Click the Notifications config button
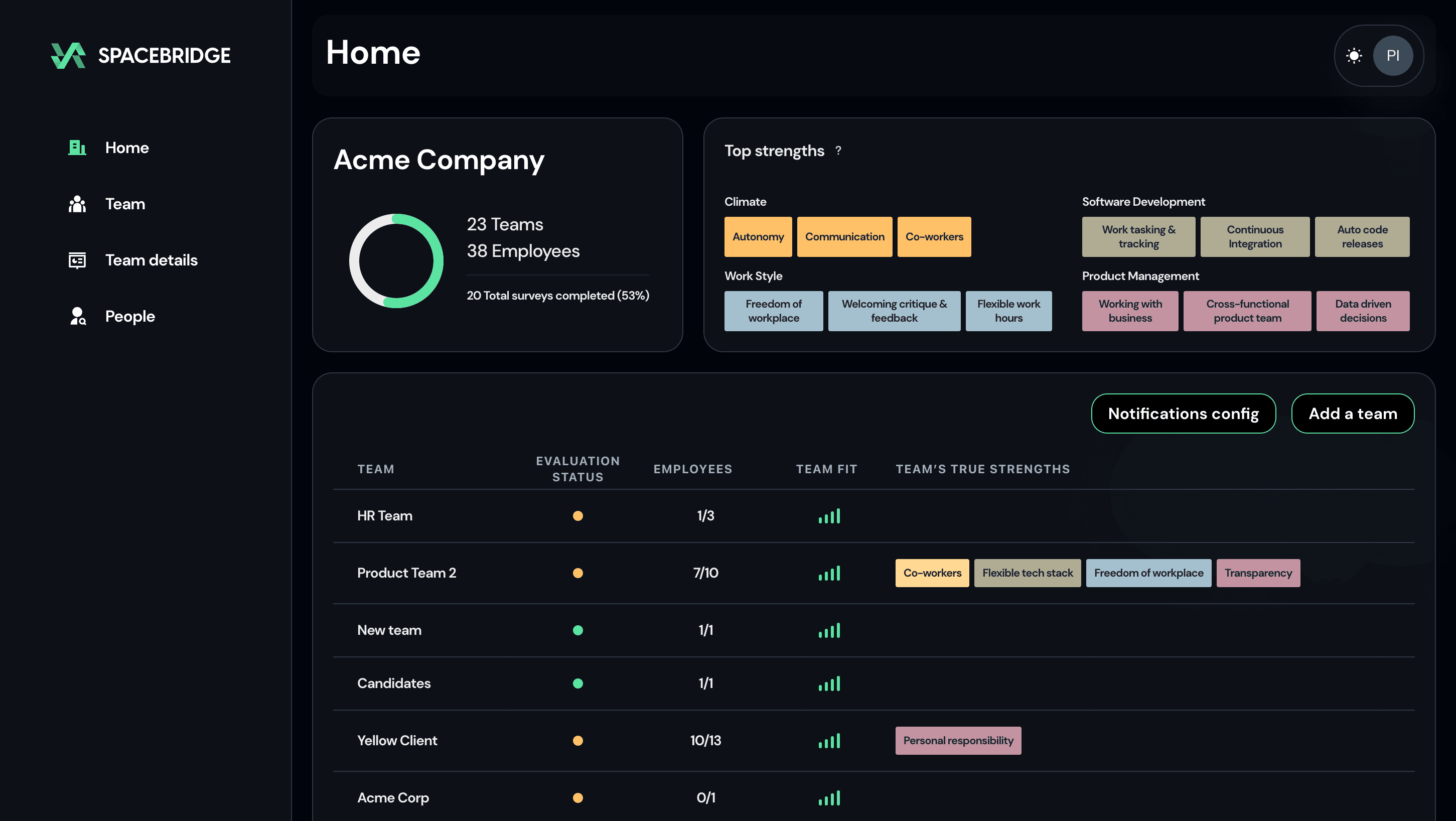This screenshot has width=1456, height=821. pos(1183,414)
